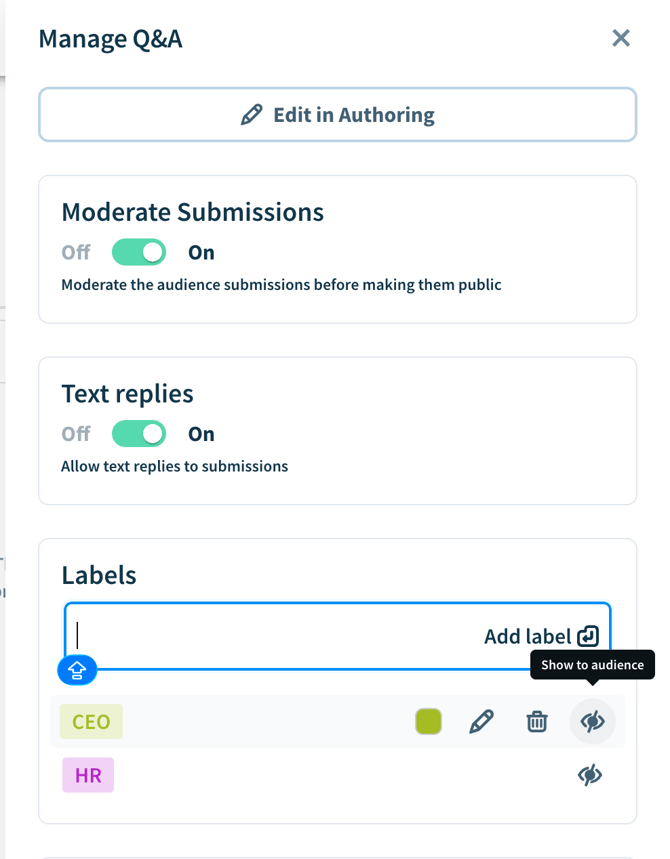Select the CEO label chip
The width and height of the screenshot is (670, 859).
pos(91,721)
